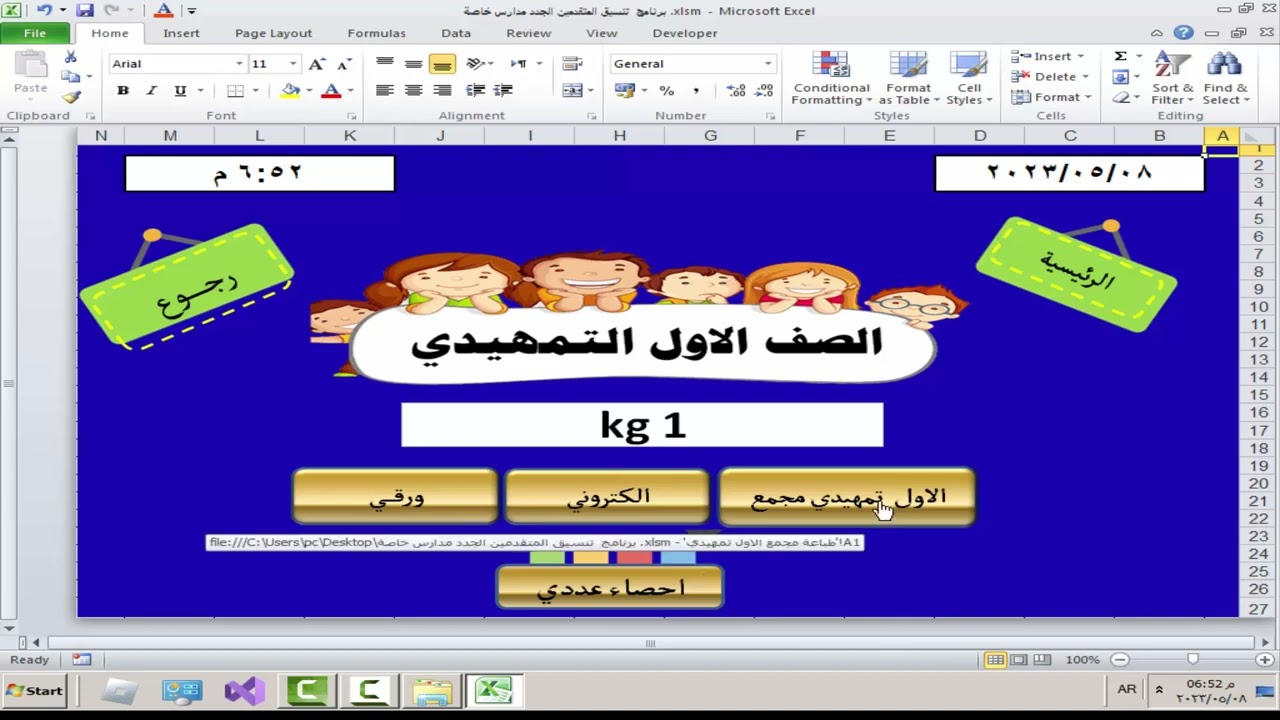Viewport: 1280px width, 720px height.
Task: Toggle Italic formatting
Action: (x=151, y=91)
